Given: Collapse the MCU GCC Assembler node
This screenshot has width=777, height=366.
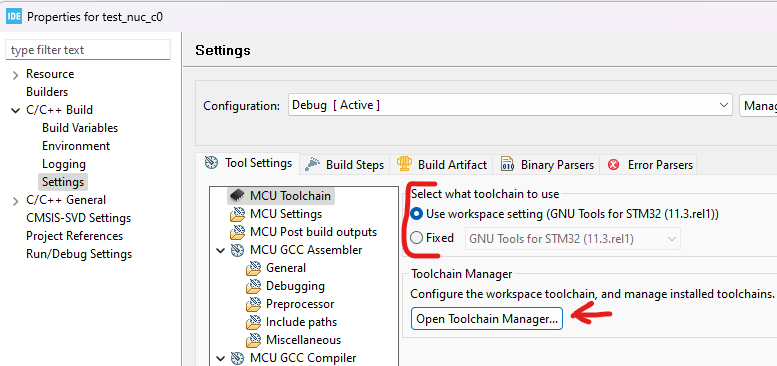Looking at the screenshot, I should click(221, 250).
